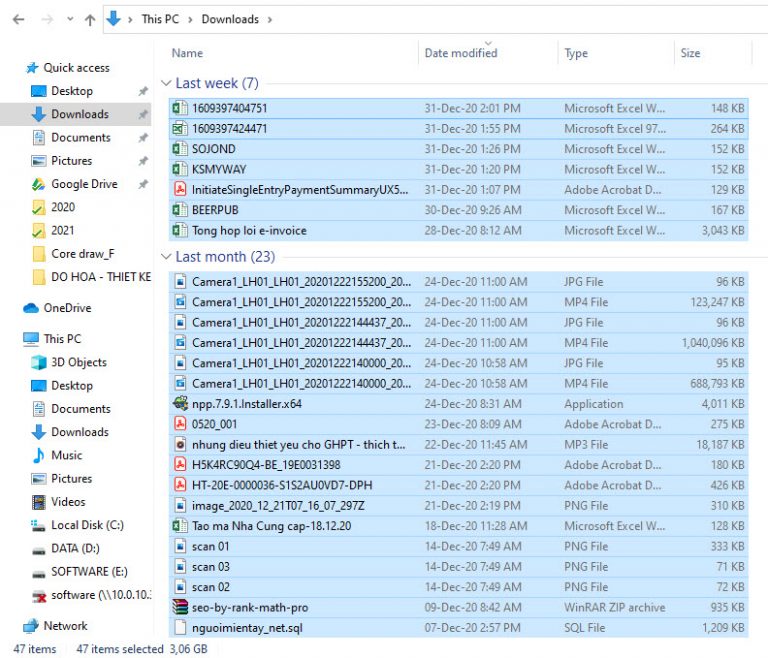Click the Excel icon of BEERPUB
The height and width of the screenshot is (658, 768).
180,210
